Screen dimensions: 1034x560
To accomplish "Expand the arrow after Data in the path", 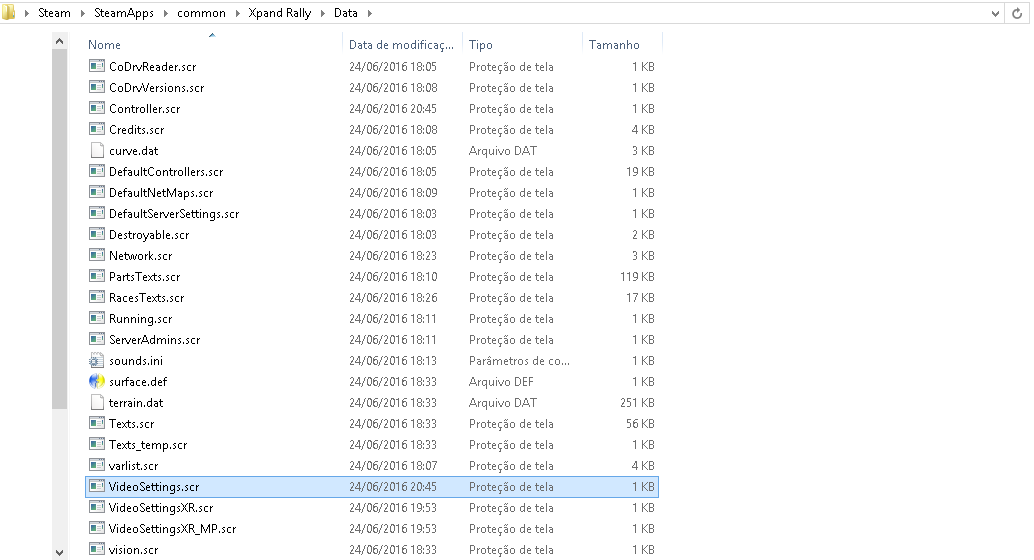I will coord(369,13).
